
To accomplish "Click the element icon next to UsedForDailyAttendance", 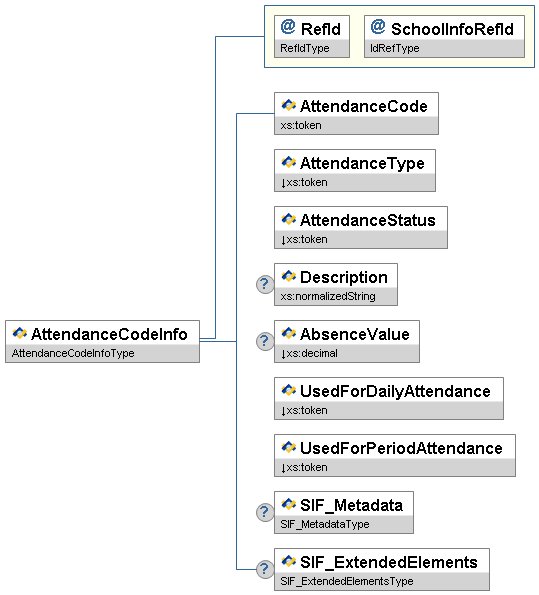I will 288,390.
